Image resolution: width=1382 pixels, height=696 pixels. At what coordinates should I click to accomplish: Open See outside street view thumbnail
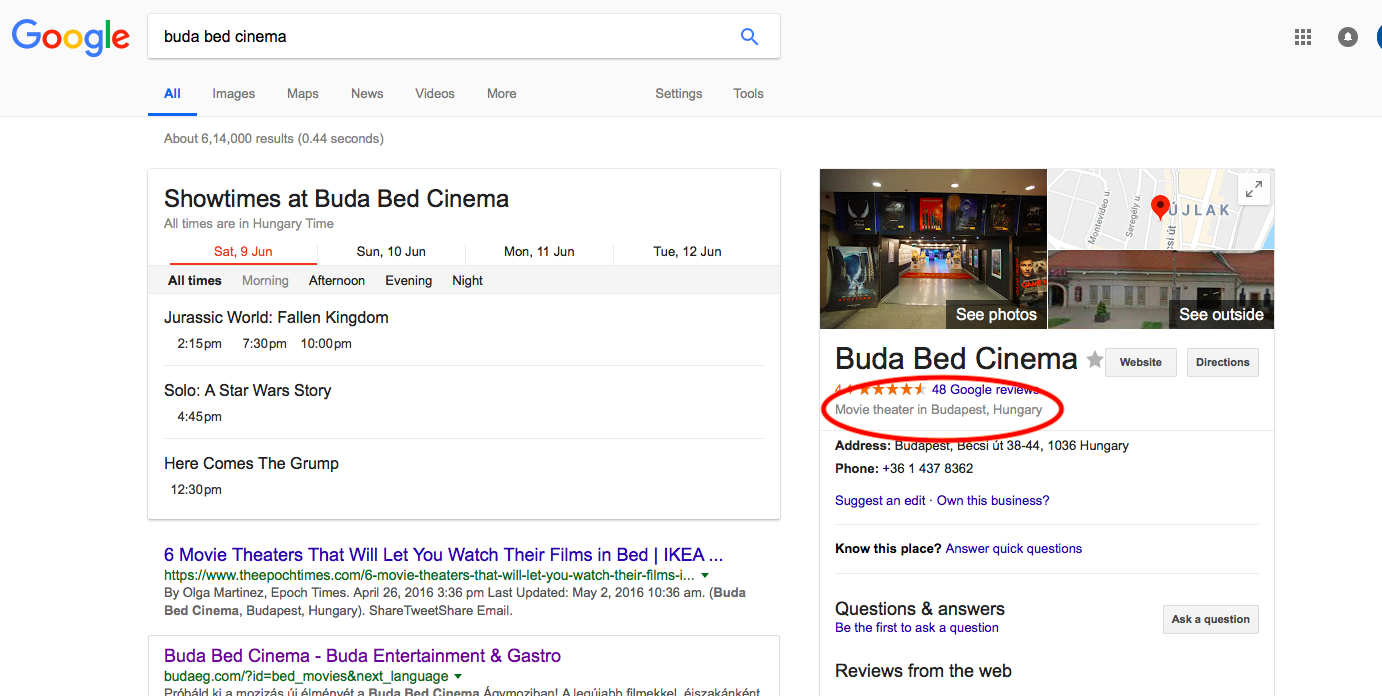(1161, 290)
